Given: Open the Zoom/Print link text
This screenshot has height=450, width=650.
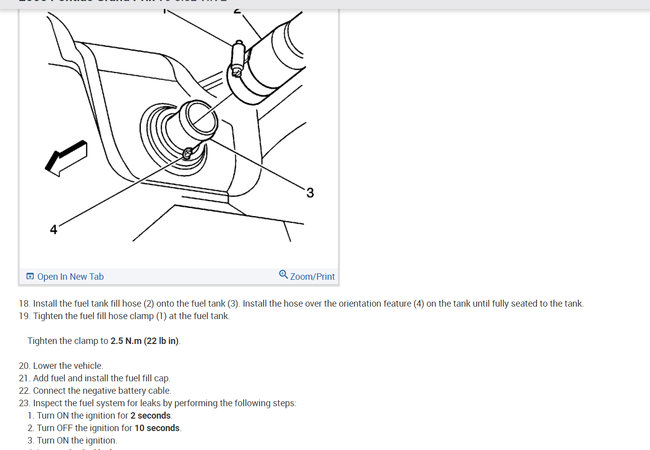Looking at the screenshot, I should click(x=312, y=276).
